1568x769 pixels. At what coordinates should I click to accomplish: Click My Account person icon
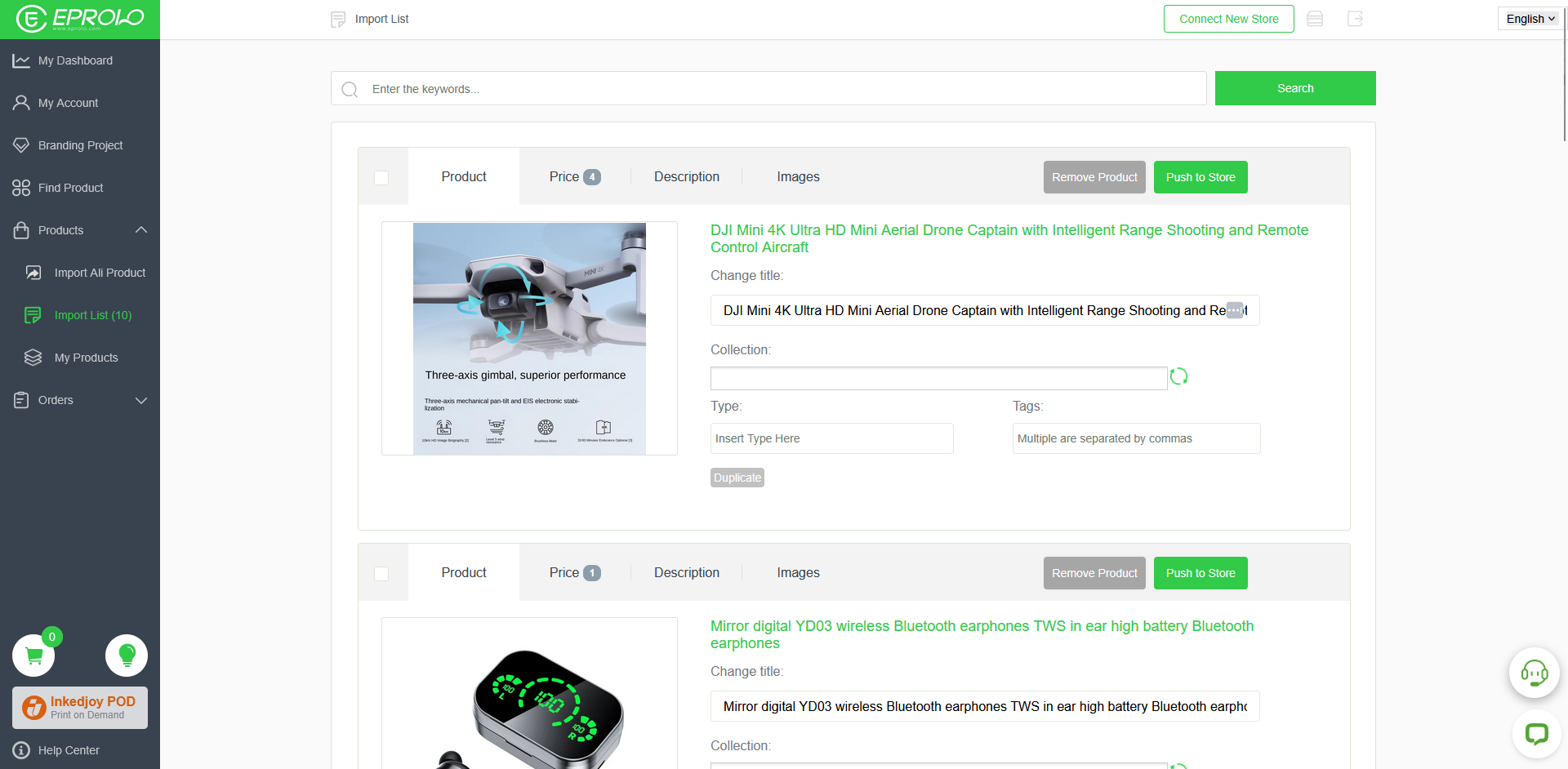(x=21, y=103)
